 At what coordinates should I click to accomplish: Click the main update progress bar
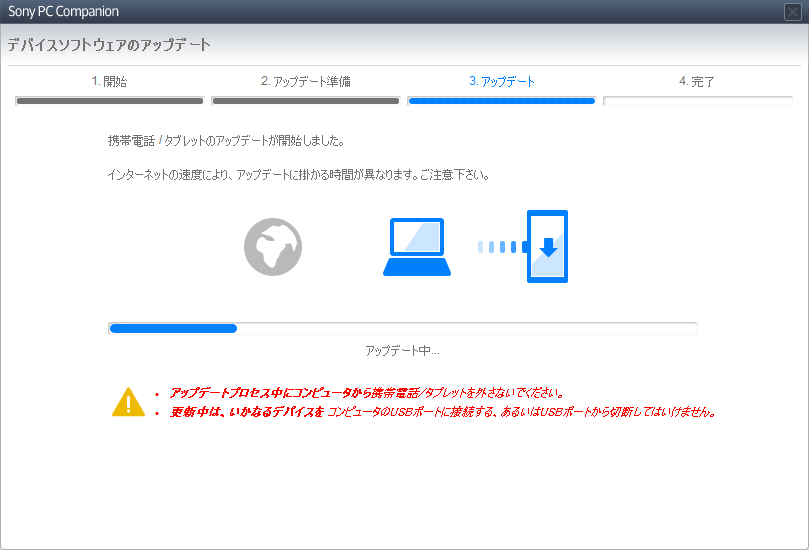pyautogui.click(x=402, y=329)
